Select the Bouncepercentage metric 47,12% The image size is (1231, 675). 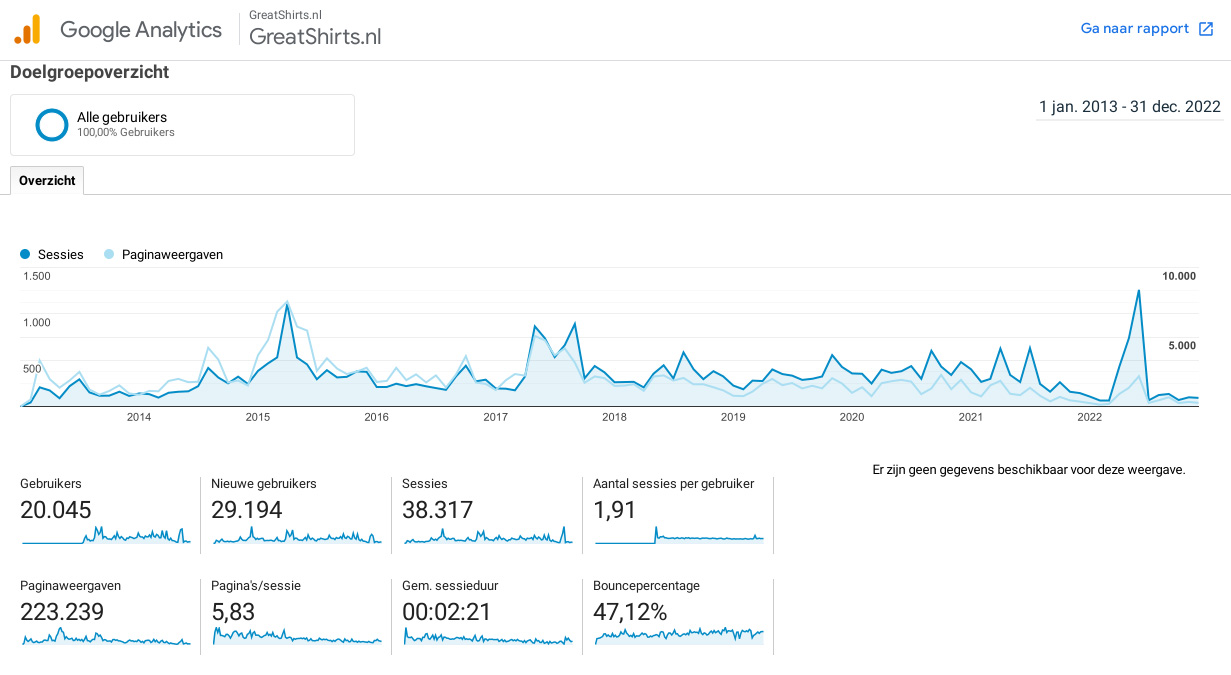pyautogui.click(x=630, y=612)
